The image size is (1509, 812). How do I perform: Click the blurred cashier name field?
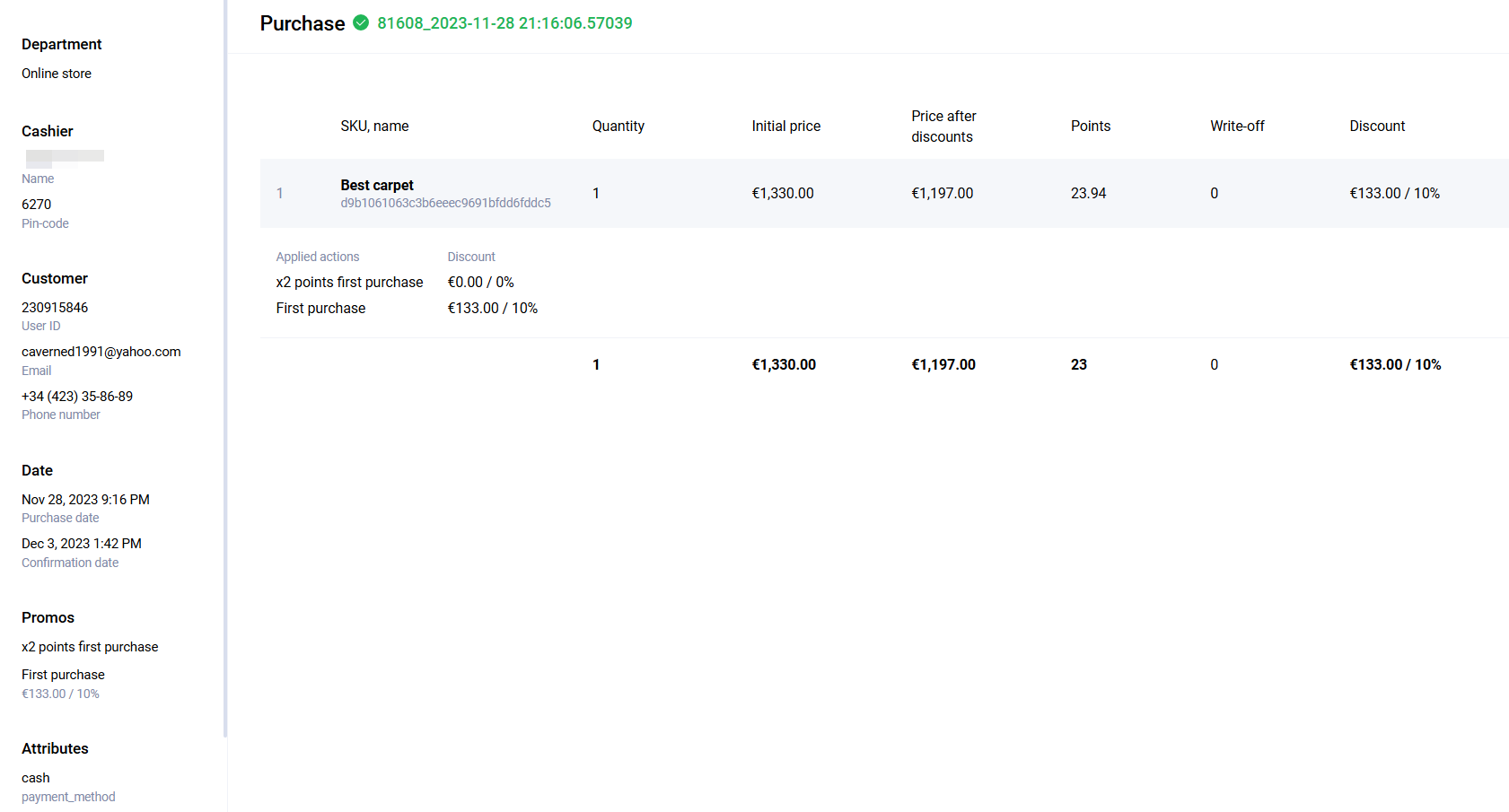(x=65, y=157)
